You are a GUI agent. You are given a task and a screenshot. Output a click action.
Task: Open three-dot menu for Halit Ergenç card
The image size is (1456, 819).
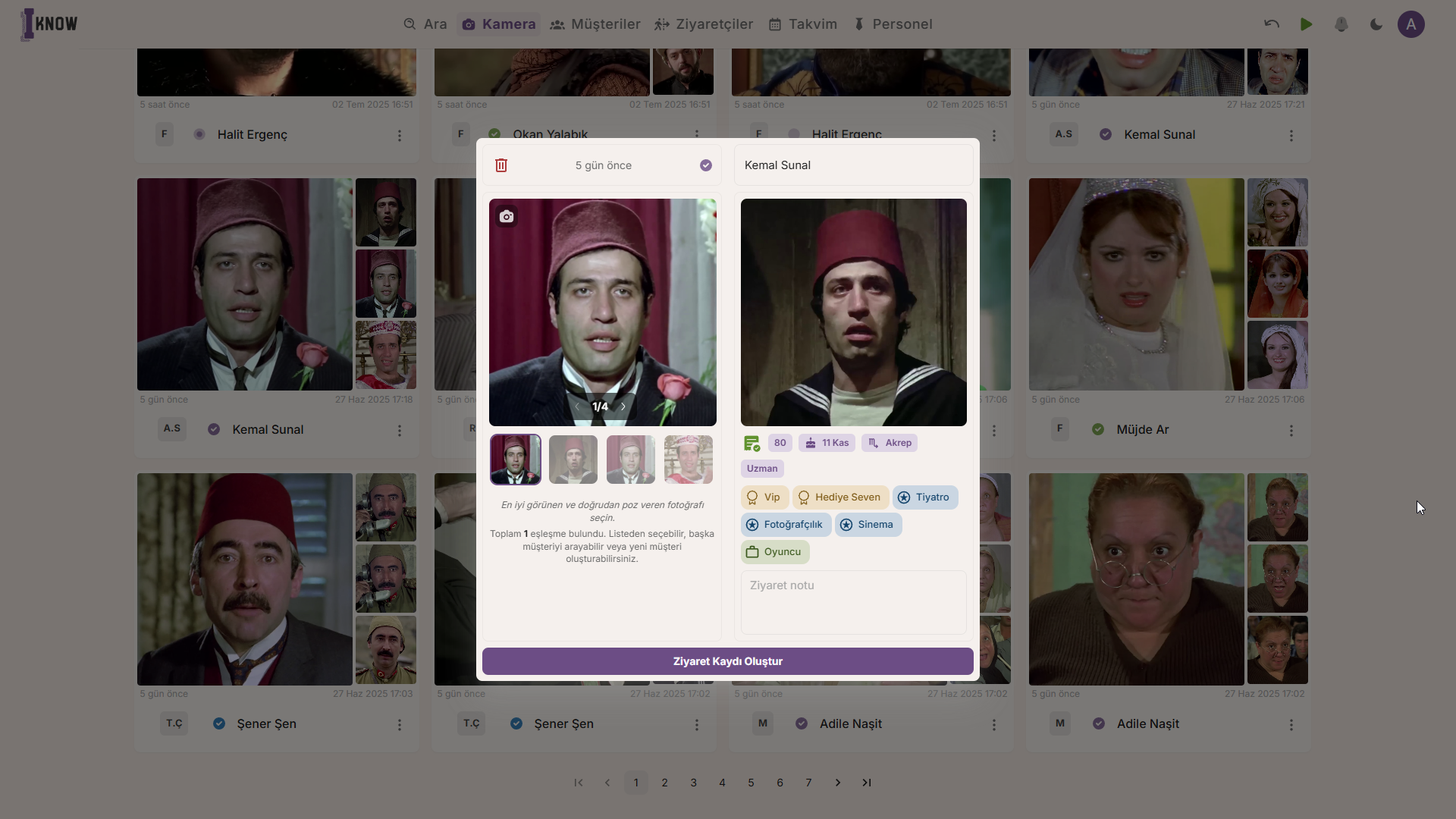(x=399, y=136)
